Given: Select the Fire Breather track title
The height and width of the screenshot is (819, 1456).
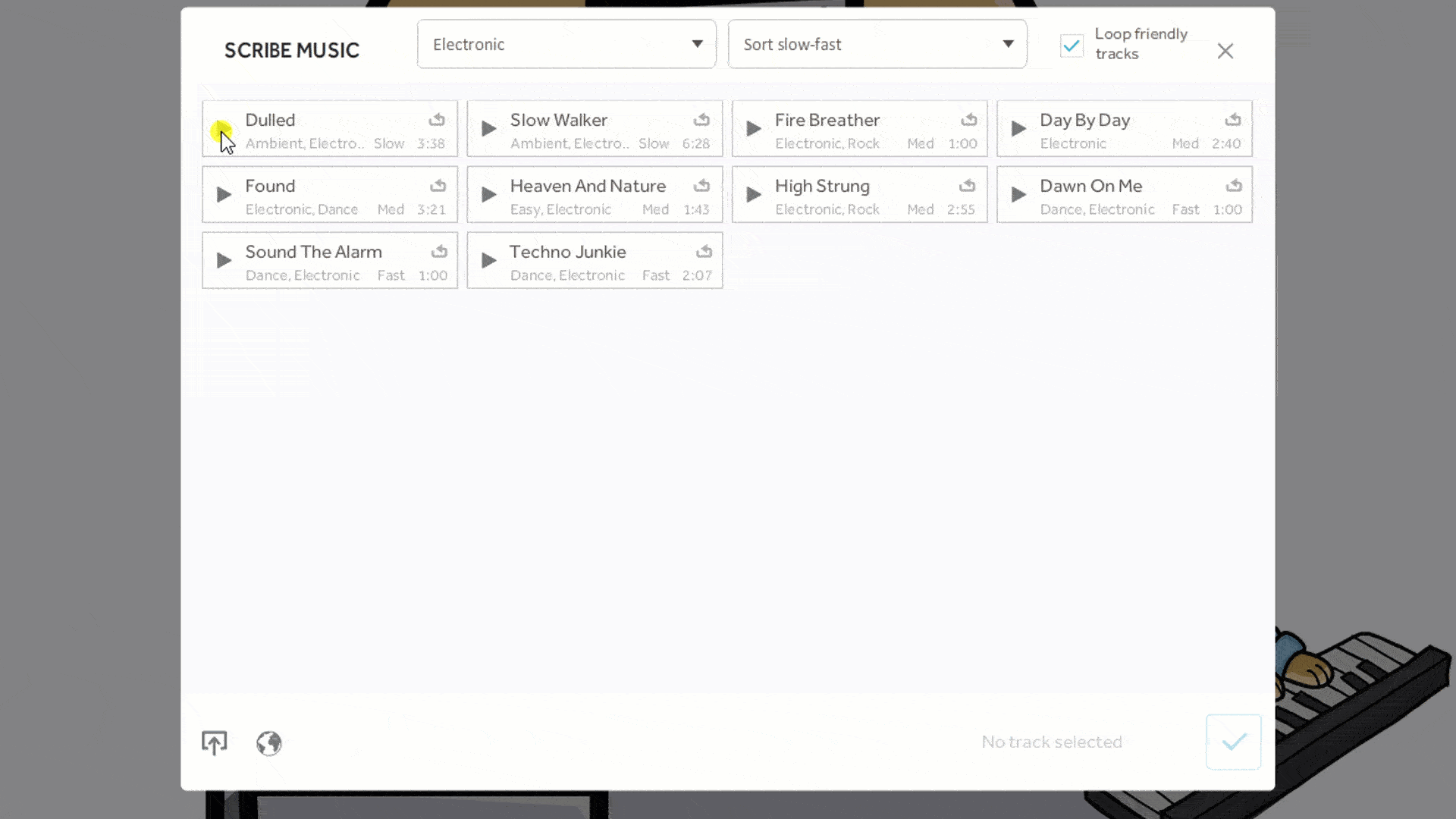Looking at the screenshot, I should [827, 120].
